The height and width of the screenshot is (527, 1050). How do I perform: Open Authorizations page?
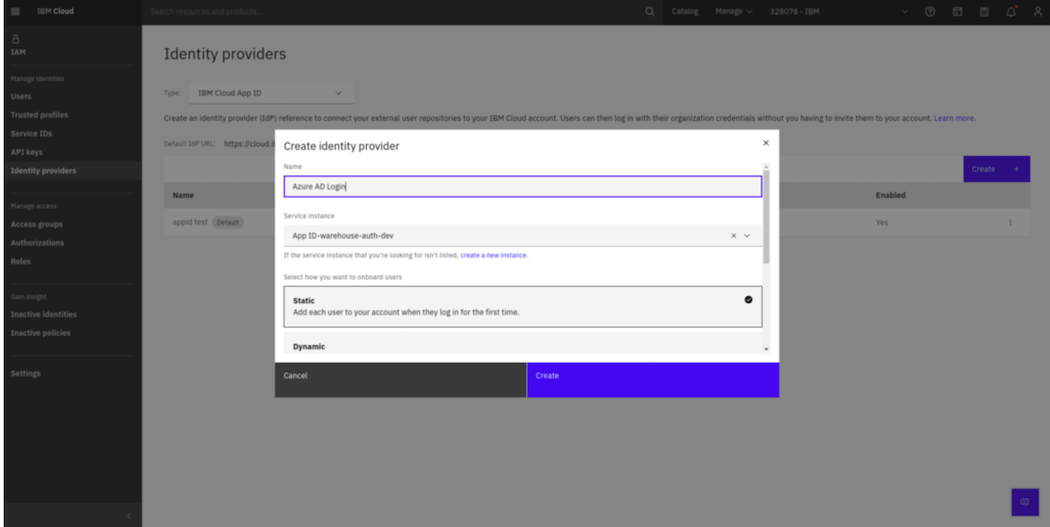(38, 243)
